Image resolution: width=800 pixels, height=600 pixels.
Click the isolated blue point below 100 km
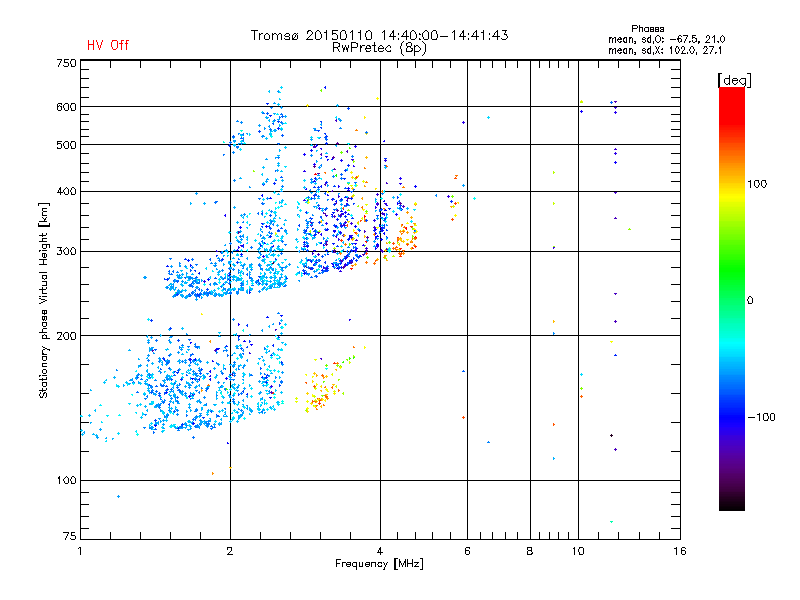coord(118,496)
